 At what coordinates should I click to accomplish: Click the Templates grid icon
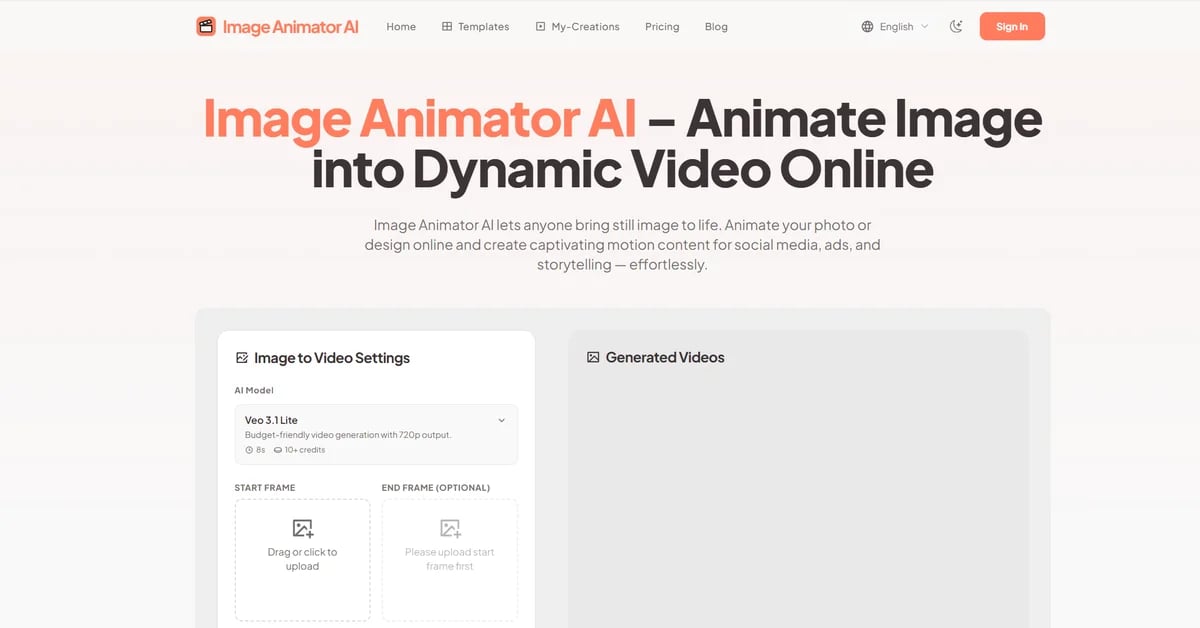pos(447,27)
